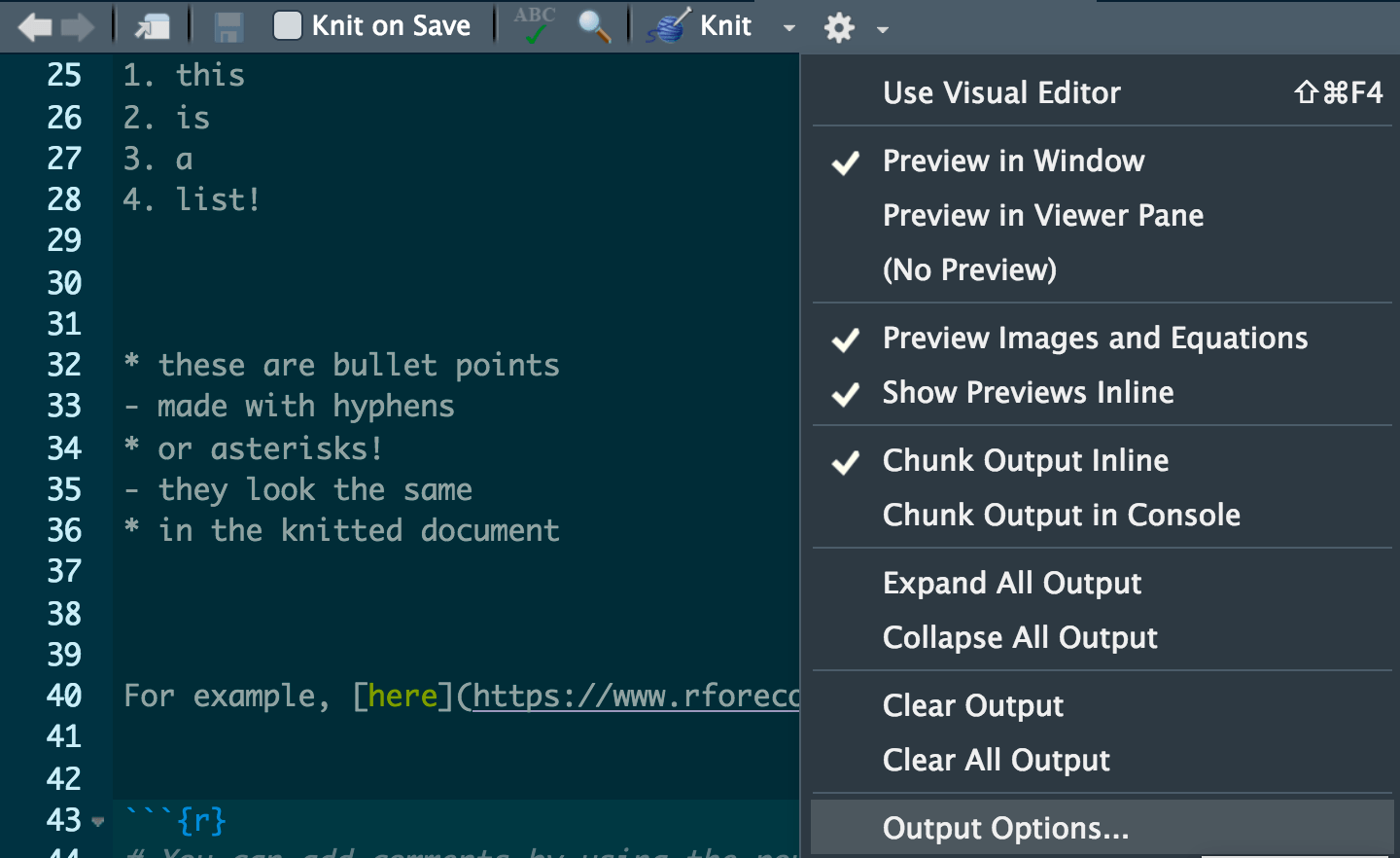
Task: Turn off Show Previews Inline
Action: point(1028,392)
